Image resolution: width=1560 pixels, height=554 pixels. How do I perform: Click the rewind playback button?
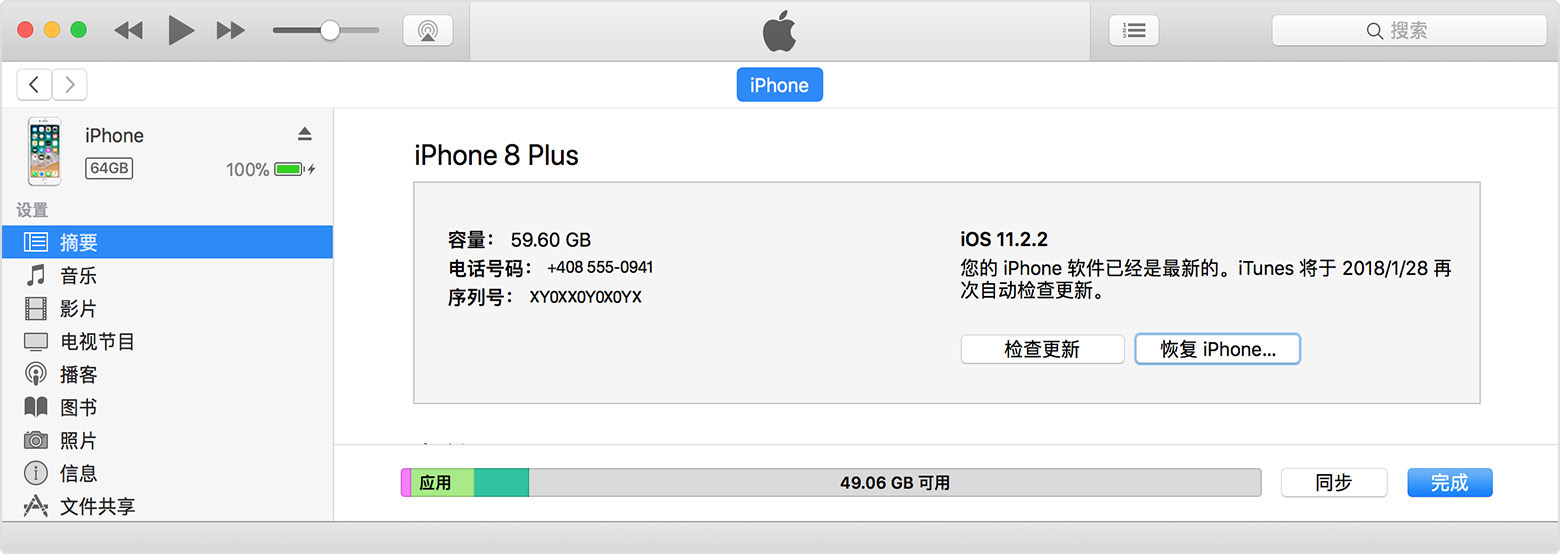(x=128, y=30)
